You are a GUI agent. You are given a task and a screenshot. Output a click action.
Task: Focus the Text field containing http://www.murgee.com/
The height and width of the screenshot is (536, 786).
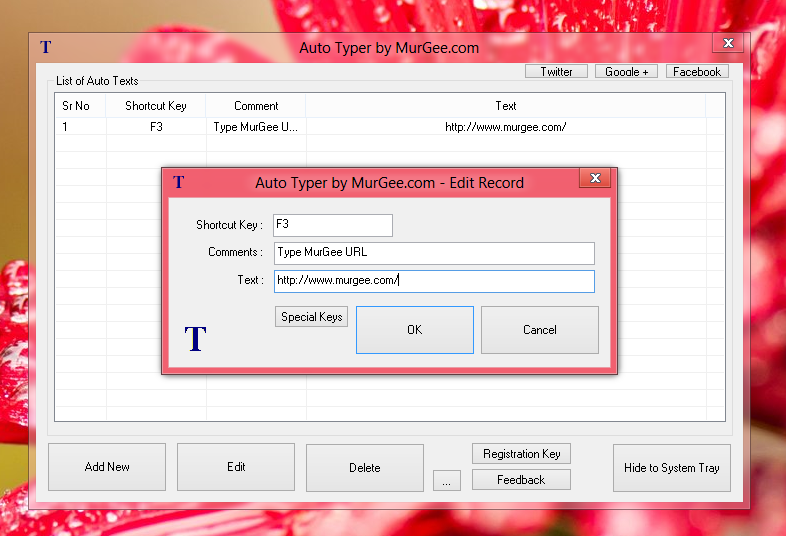point(434,281)
